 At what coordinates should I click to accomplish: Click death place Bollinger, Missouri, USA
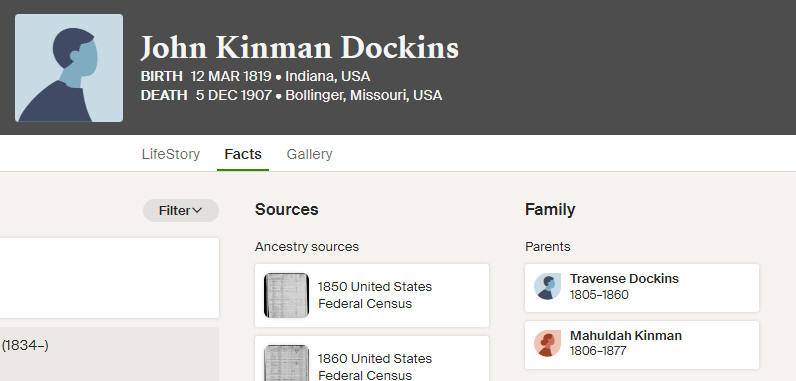[x=363, y=95]
